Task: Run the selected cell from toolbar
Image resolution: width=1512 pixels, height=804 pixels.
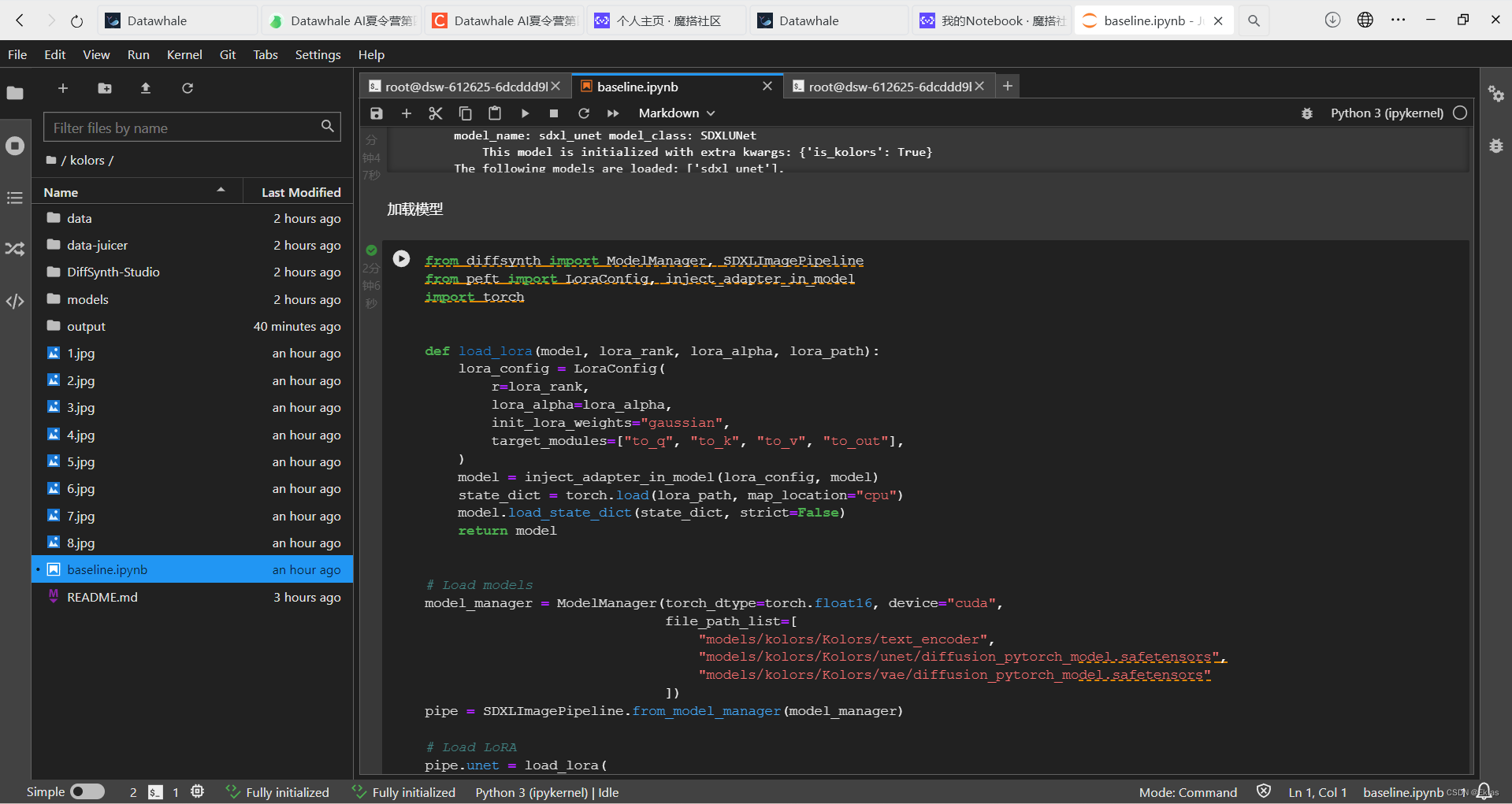Action: [525, 113]
